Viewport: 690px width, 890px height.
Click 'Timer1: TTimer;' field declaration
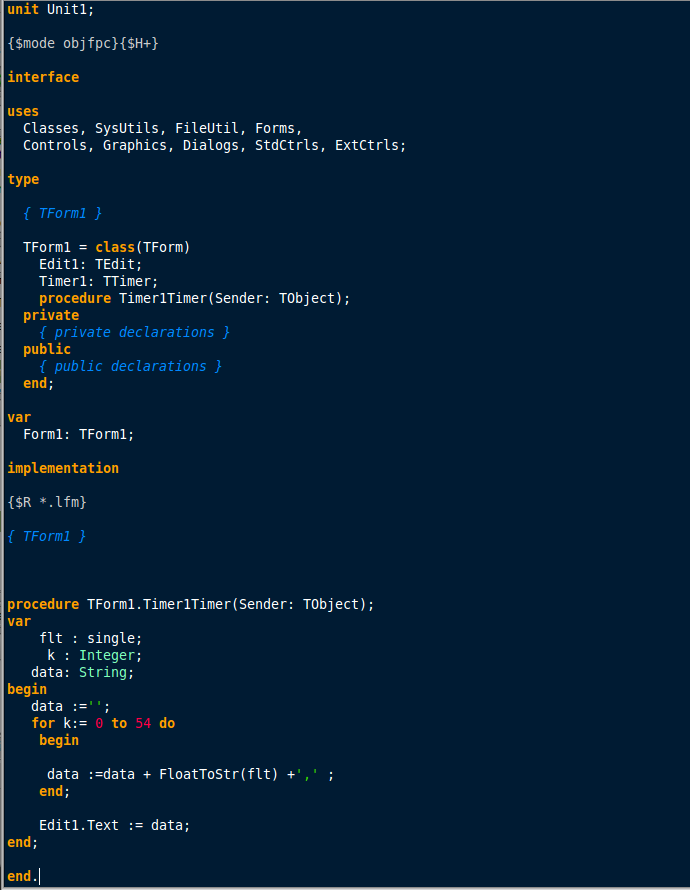coord(98,282)
